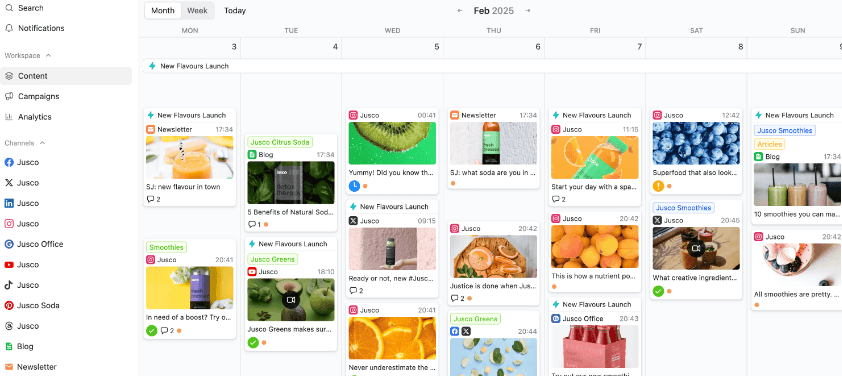842x376 pixels.
Task: Select the Threads Jusco channel icon
Action: point(9,326)
